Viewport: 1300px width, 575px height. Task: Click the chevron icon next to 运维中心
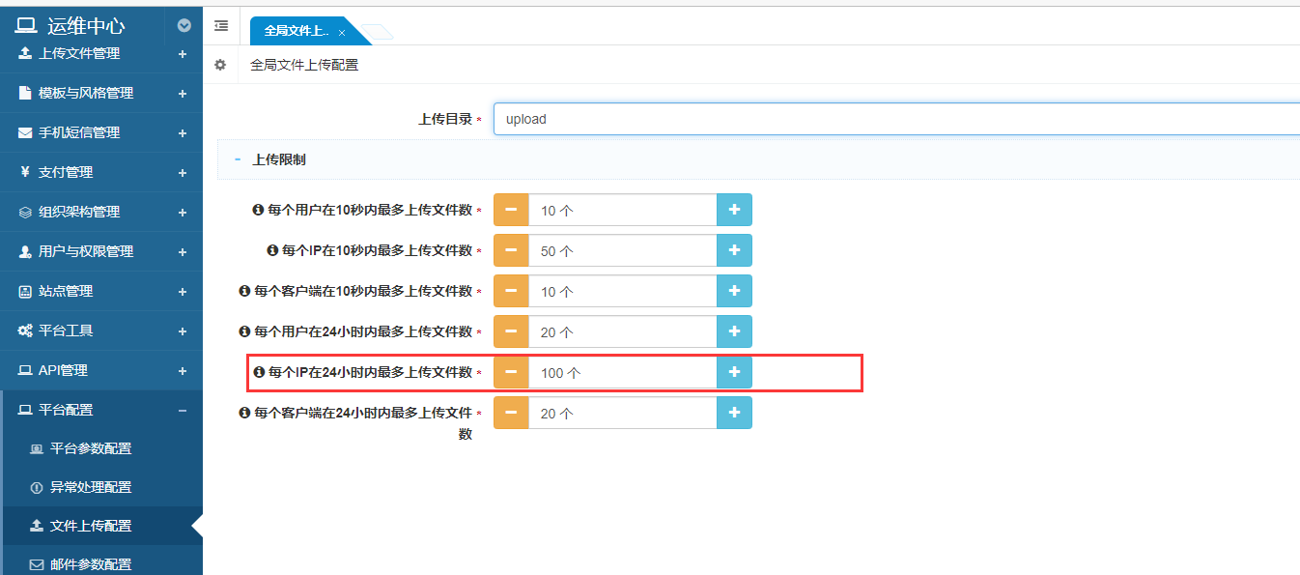(x=184, y=26)
